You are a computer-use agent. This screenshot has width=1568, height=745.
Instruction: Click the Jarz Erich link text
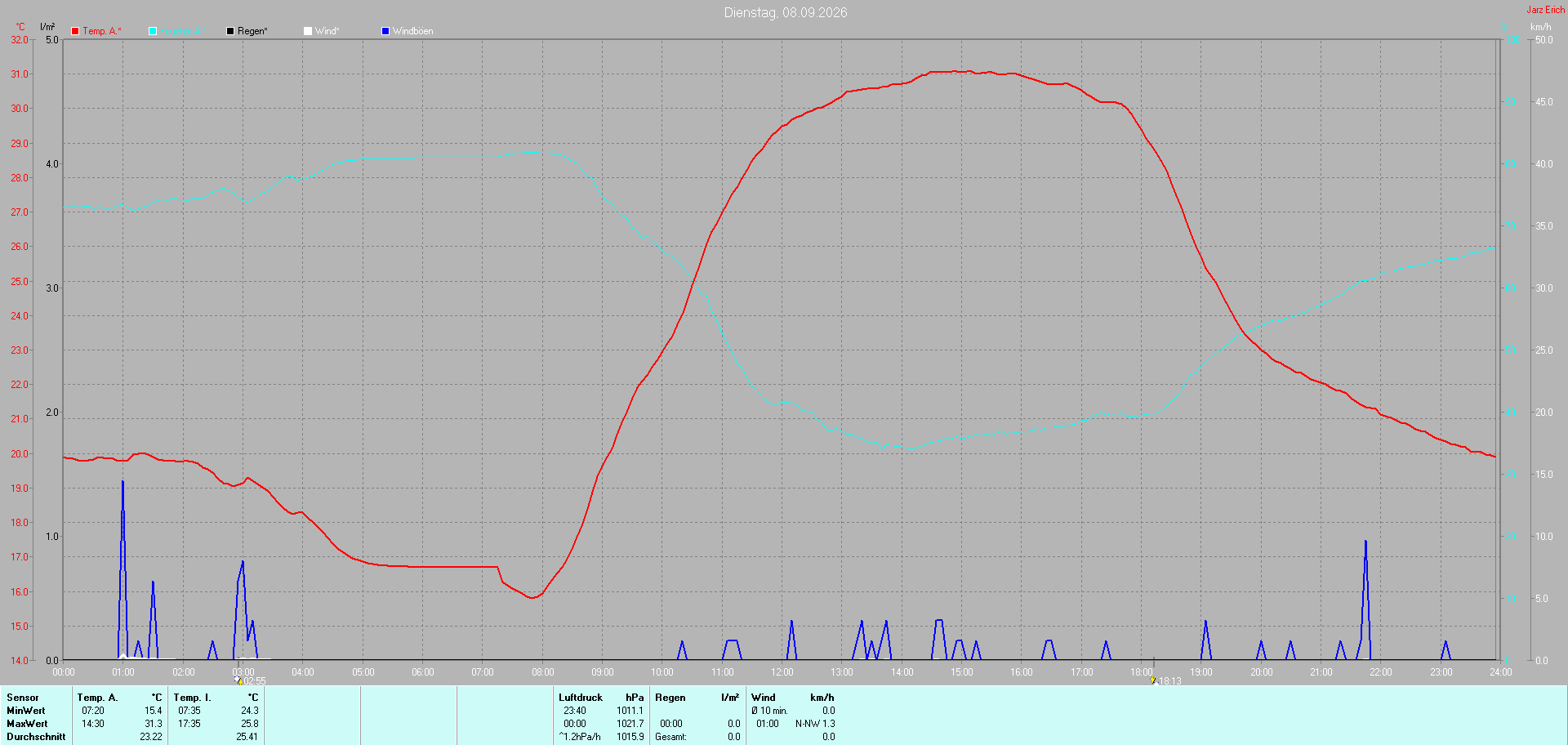[x=1546, y=10]
